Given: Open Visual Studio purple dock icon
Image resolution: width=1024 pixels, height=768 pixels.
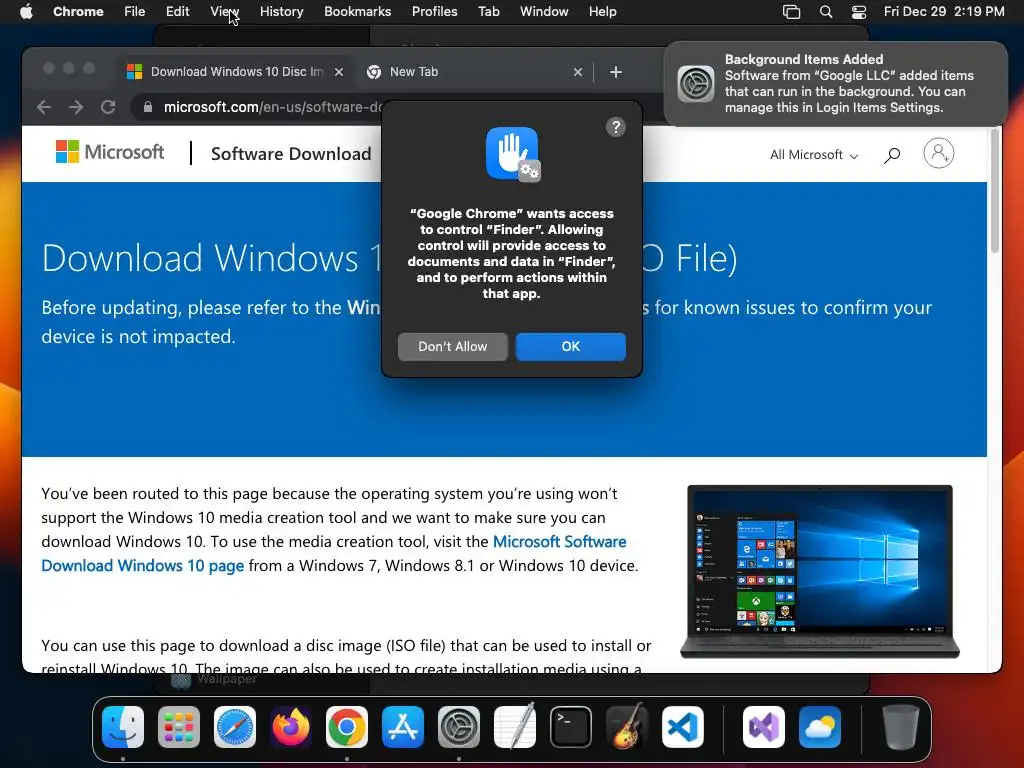Looking at the screenshot, I should point(764,727).
